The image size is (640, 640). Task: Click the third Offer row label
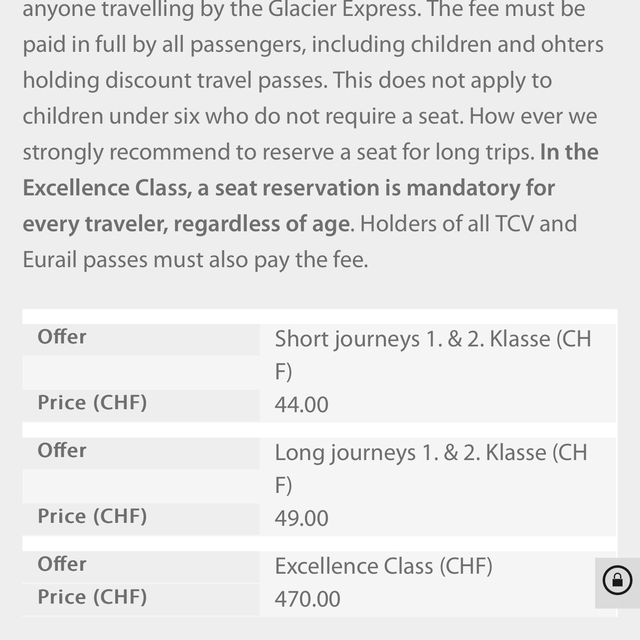tap(62, 564)
